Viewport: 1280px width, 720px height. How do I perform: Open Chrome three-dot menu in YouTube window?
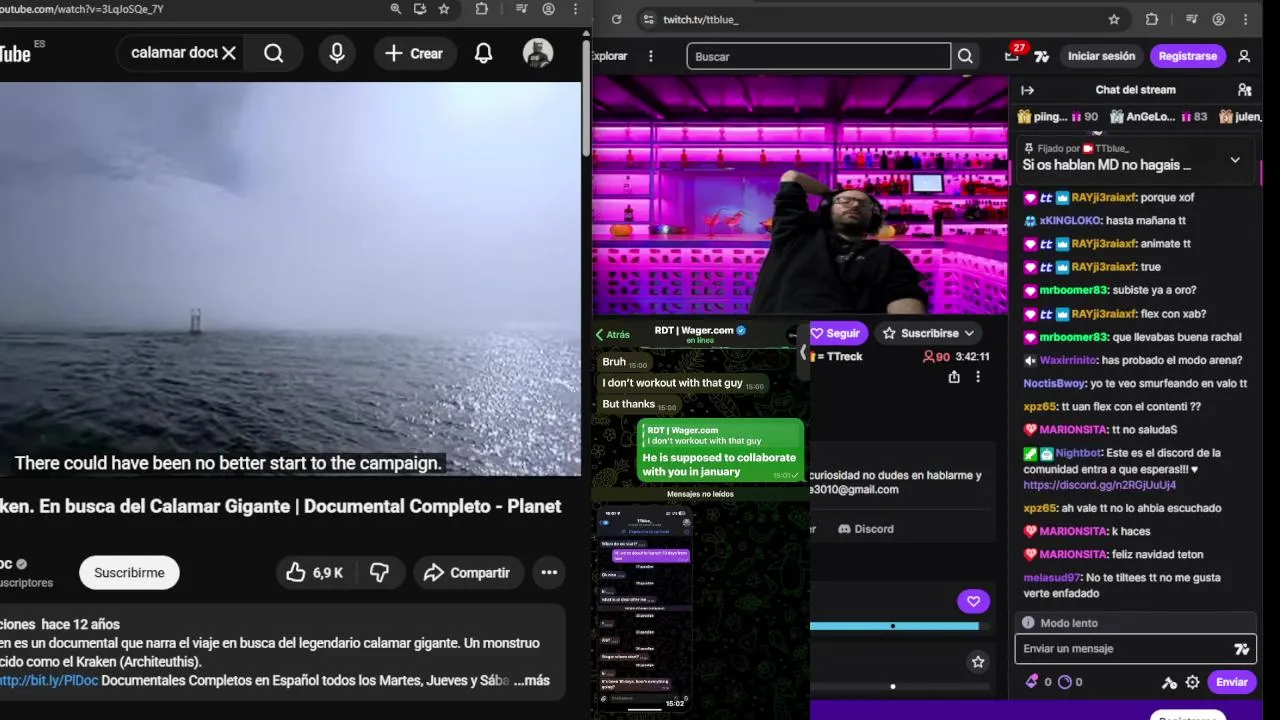575,9
